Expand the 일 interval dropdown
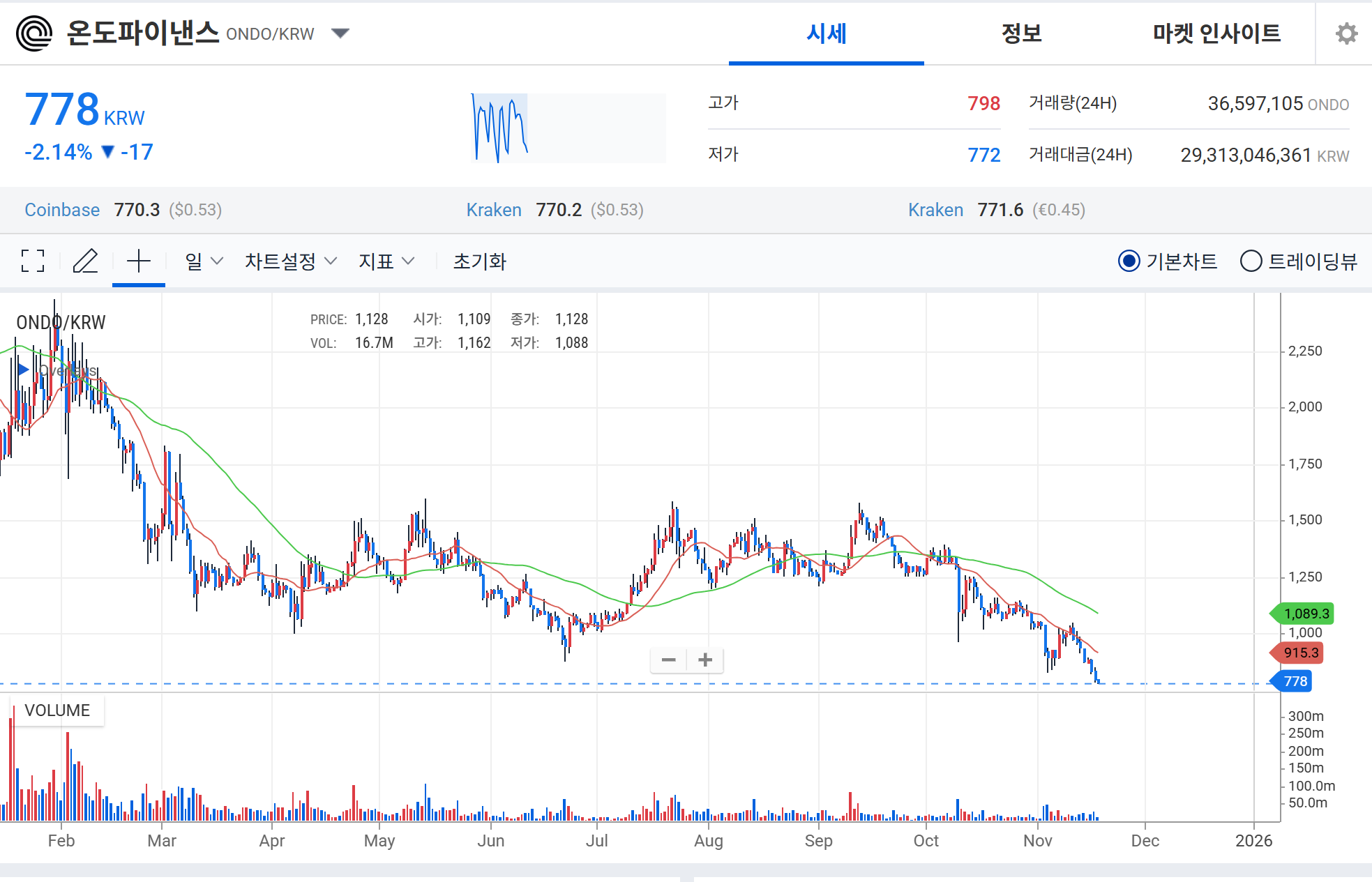The width and height of the screenshot is (1372, 882). click(x=203, y=261)
